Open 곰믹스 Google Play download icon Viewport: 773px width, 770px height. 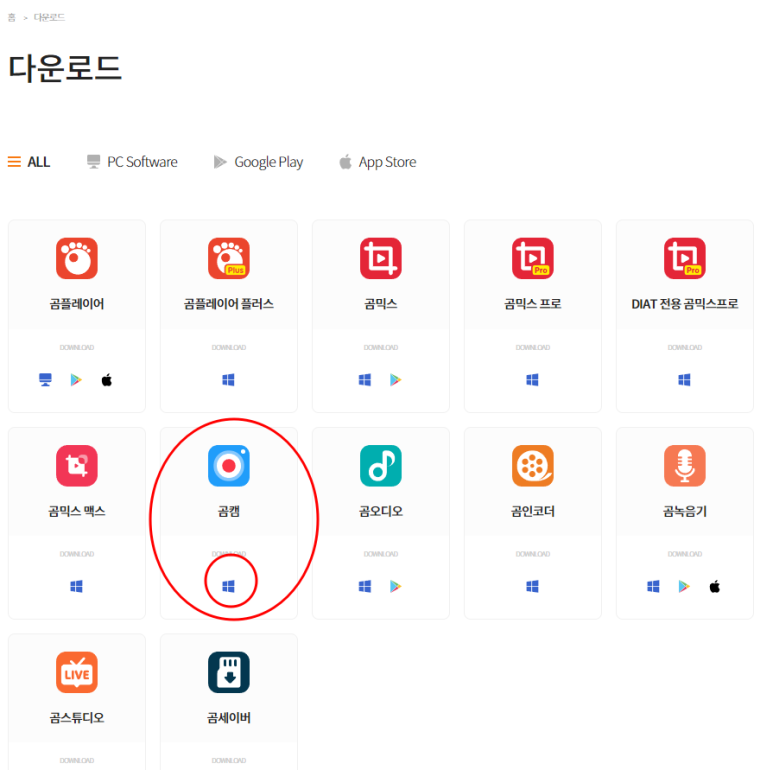[395, 380]
